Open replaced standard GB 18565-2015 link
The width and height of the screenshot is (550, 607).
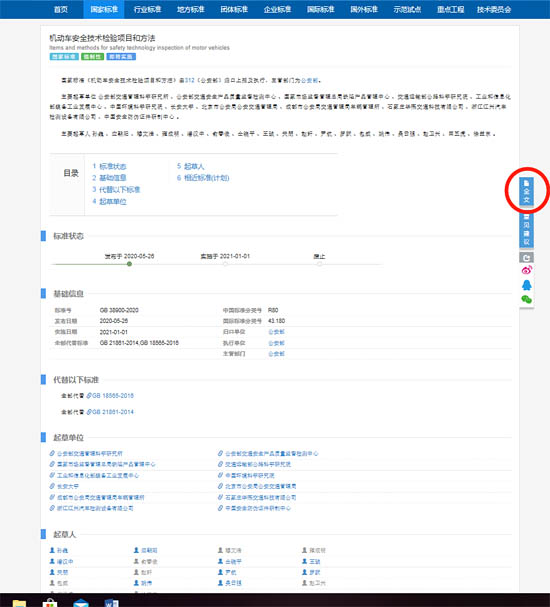[x=110, y=395]
